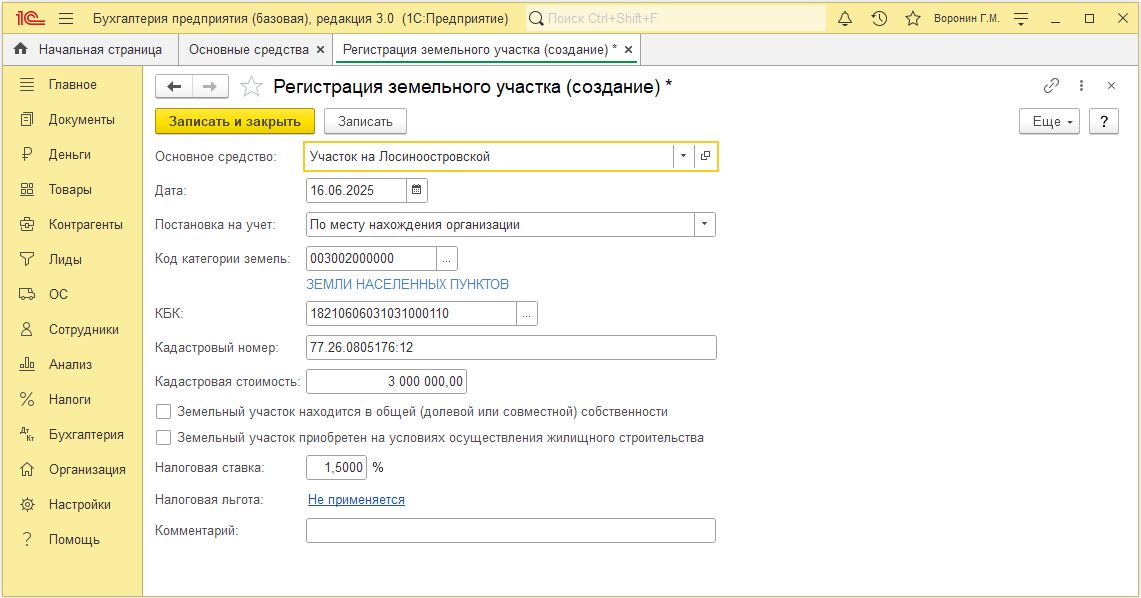Screen dimensions: 1141x598
Task: Enable the shared ownership checkbox
Action: [164, 412]
